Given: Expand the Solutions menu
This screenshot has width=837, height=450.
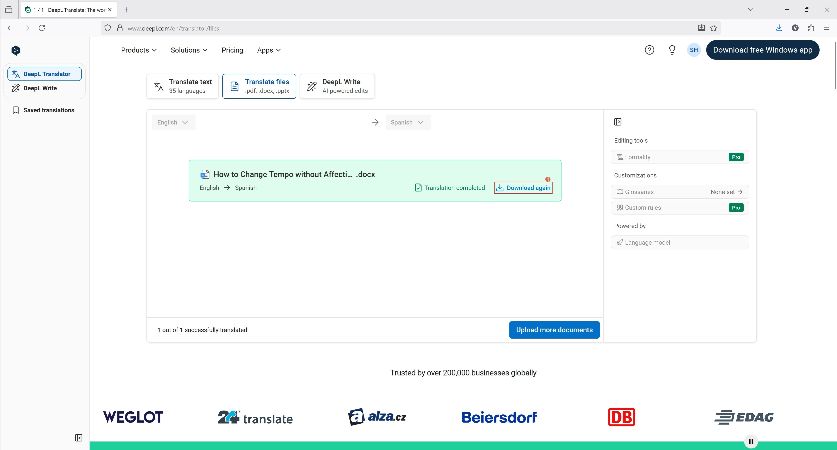Looking at the screenshot, I should [x=188, y=50].
